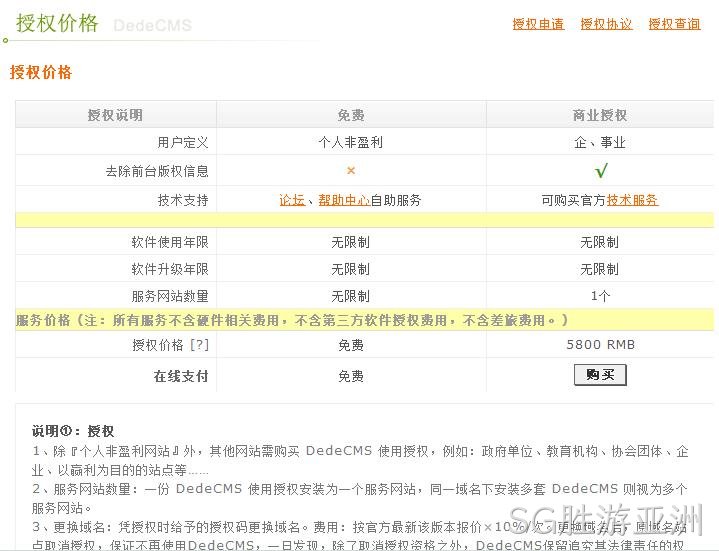Click the 软件使用年限 row label
The image size is (719, 551).
pyautogui.click(x=170, y=242)
